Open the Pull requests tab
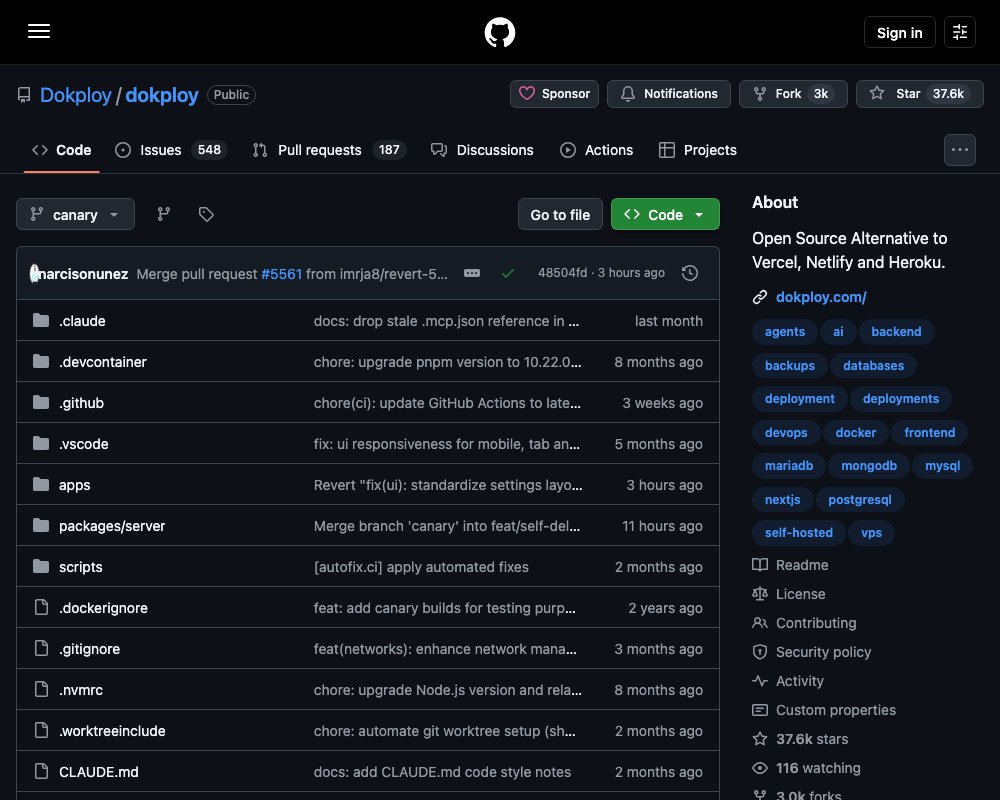The image size is (1000, 800). (329, 150)
